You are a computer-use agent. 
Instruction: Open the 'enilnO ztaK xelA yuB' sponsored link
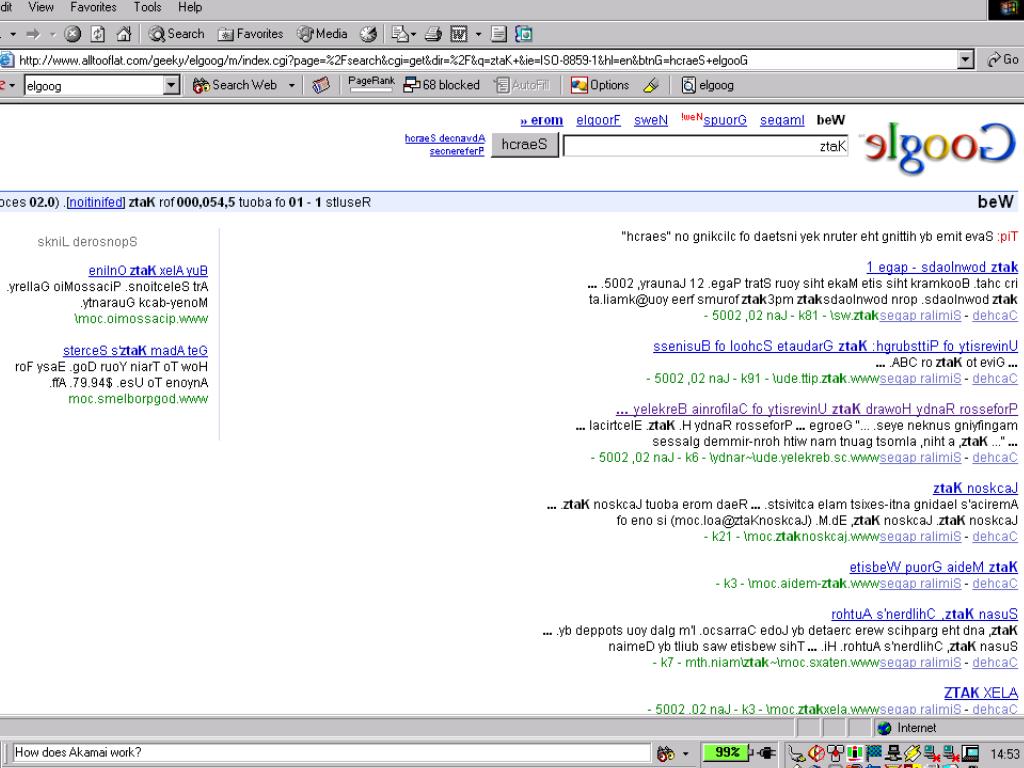[x=148, y=270]
